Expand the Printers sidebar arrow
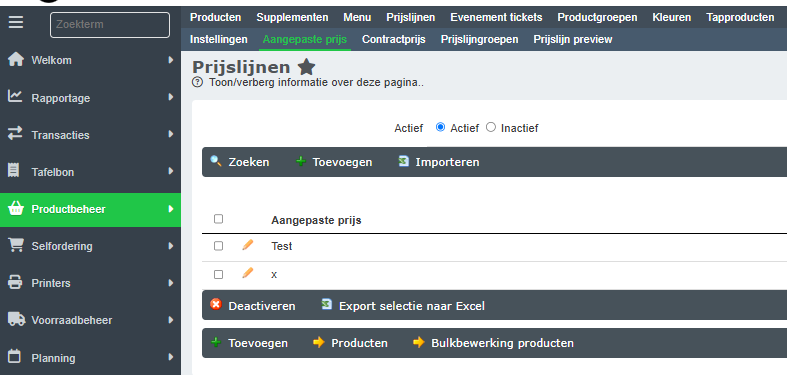The width and height of the screenshot is (787, 375). click(x=171, y=283)
